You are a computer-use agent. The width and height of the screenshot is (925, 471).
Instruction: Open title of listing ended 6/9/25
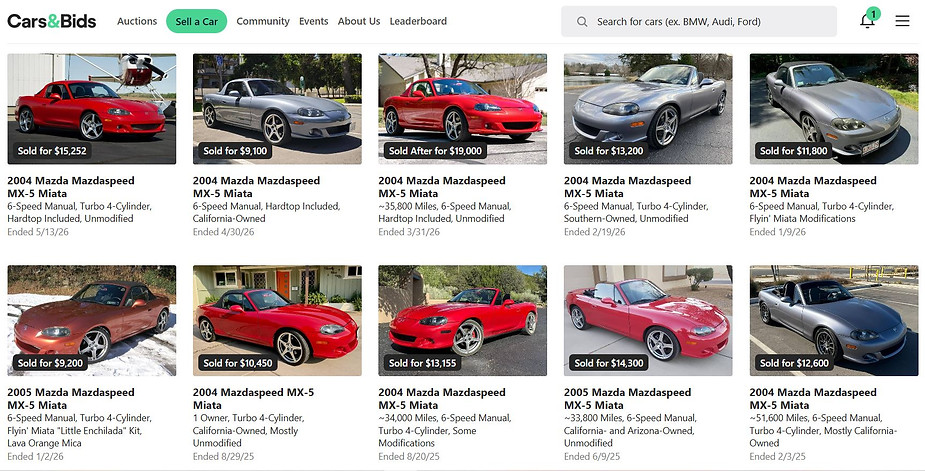pos(627,398)
